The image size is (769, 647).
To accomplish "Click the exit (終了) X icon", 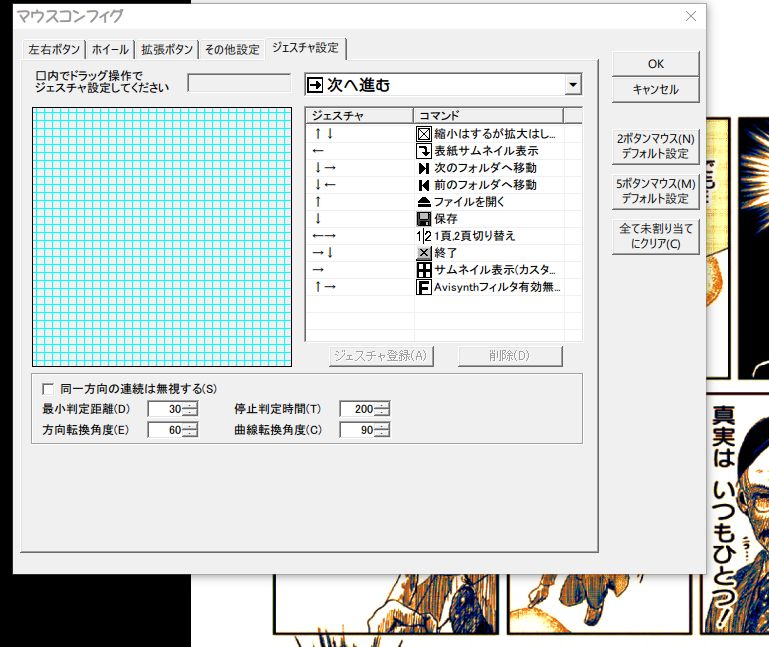I will (x=424, y=253).
